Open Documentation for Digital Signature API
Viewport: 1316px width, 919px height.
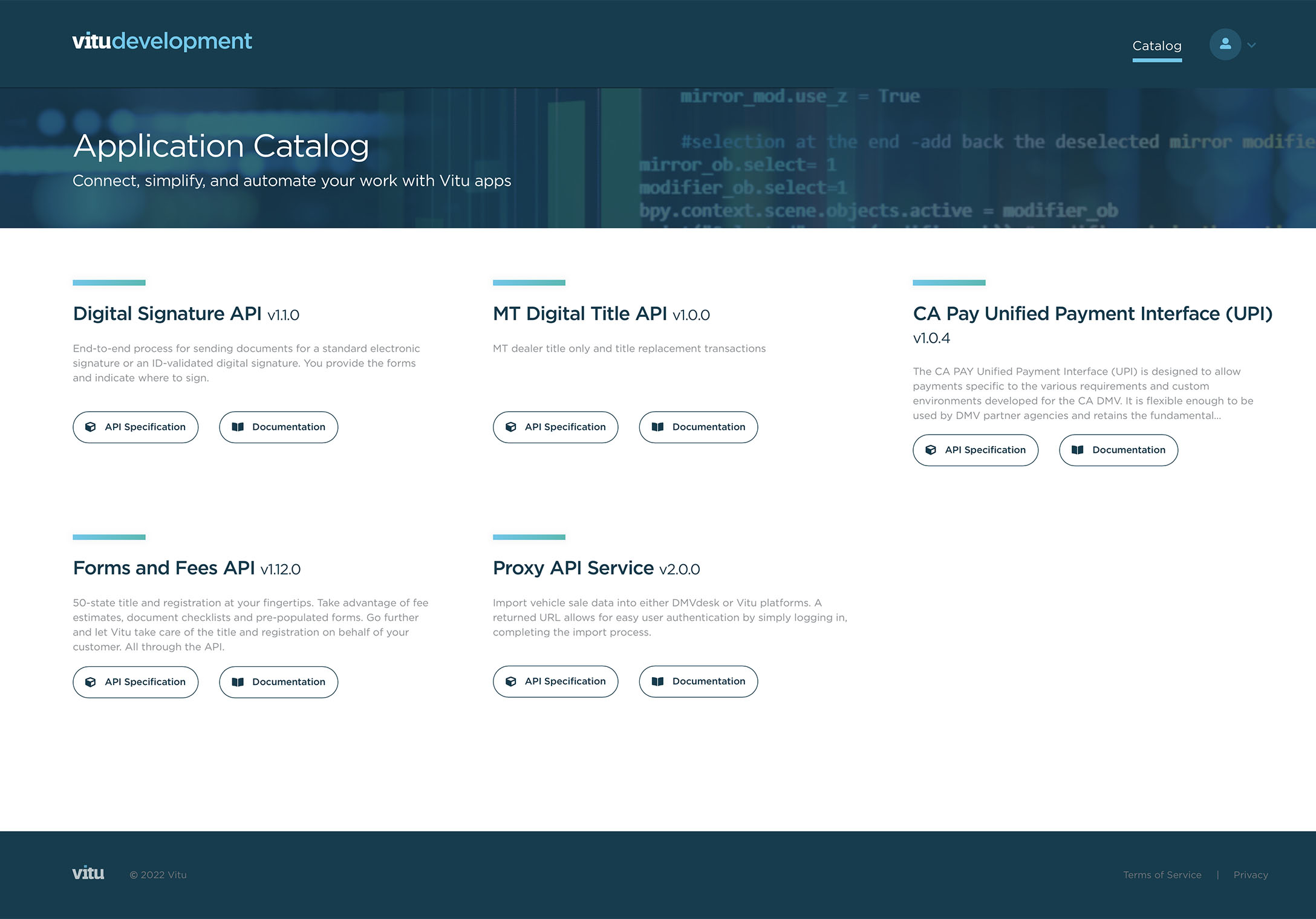(279, 427)
